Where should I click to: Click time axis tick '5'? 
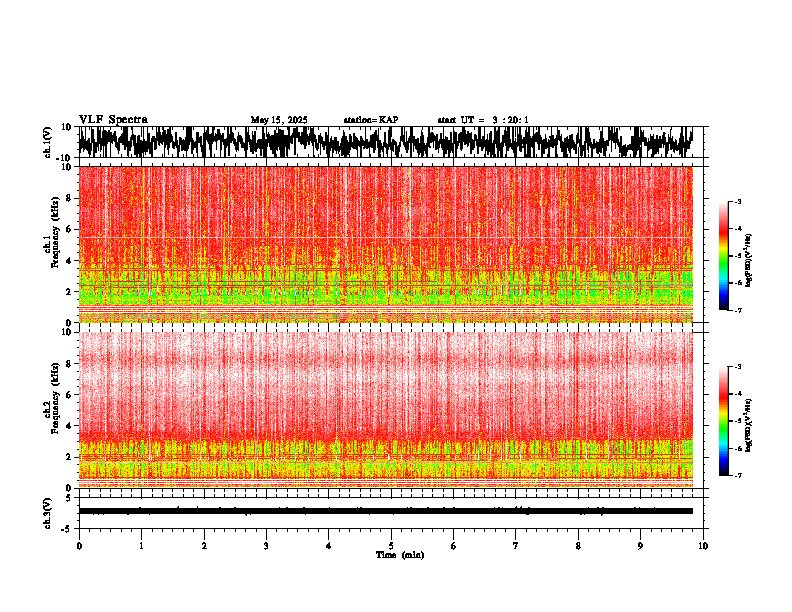pyautogui.click(x=391, y=546)
